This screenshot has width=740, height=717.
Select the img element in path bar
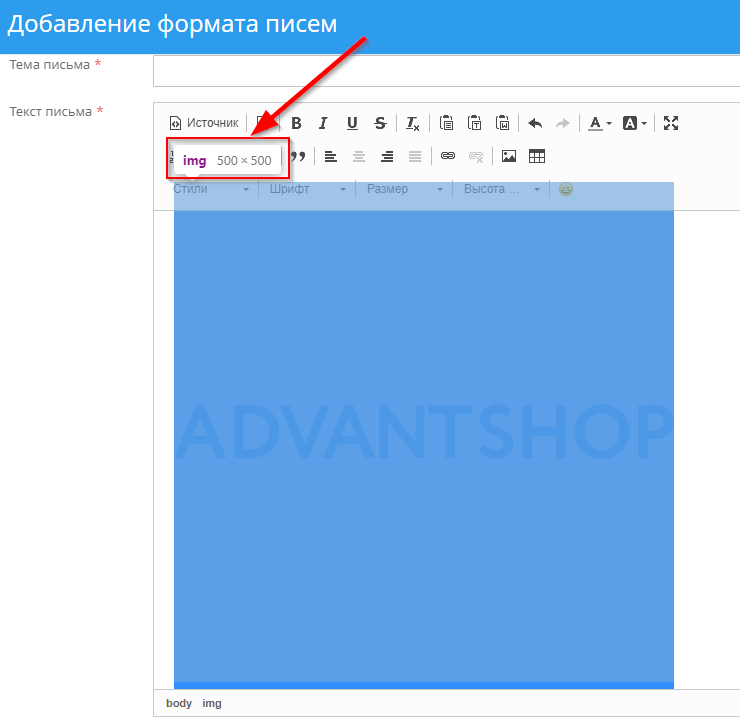(212, 703)
